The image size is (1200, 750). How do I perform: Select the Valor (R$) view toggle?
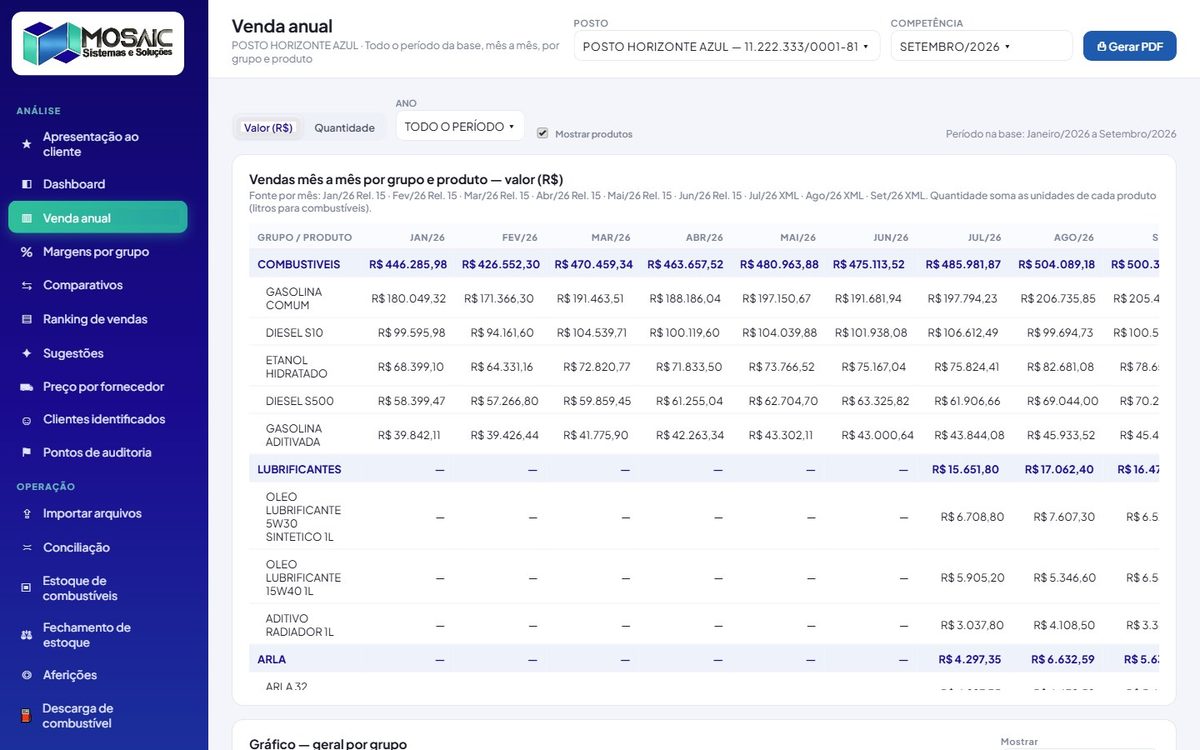268,128
